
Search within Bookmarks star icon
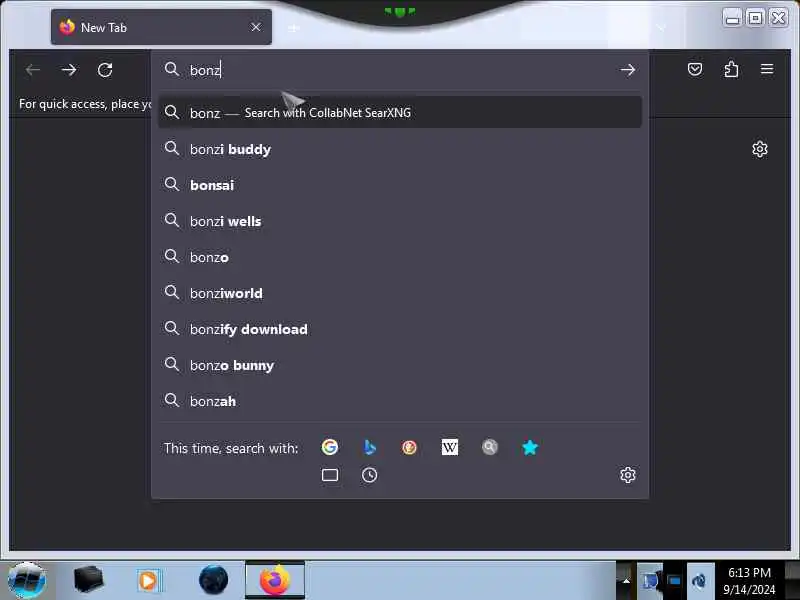(530, 447)
